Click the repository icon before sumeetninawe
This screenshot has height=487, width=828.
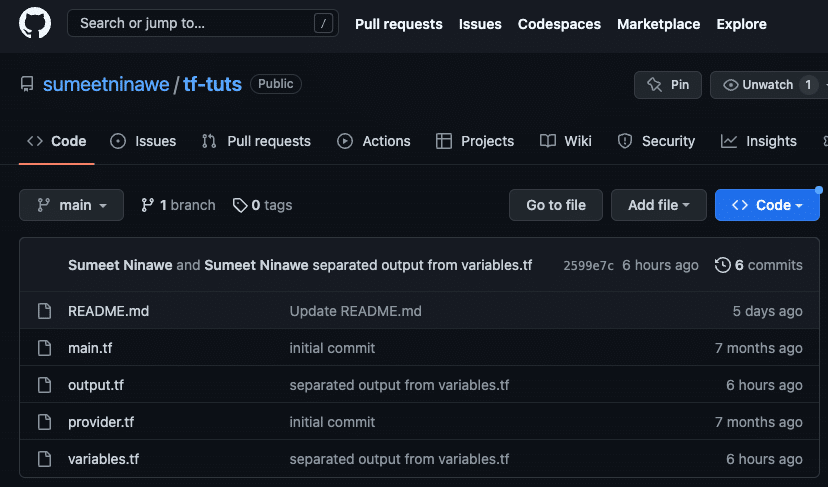pyautogui.click(x=27, y=85)
